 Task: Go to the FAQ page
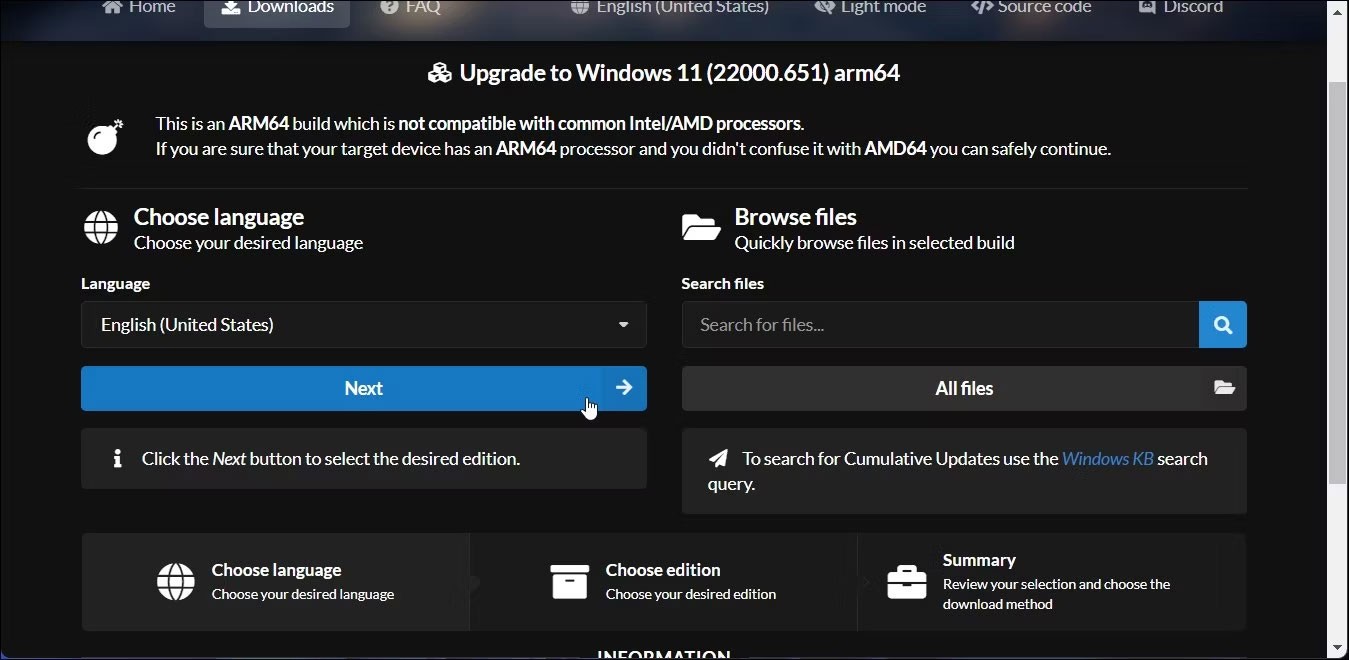tap(410, 8)
